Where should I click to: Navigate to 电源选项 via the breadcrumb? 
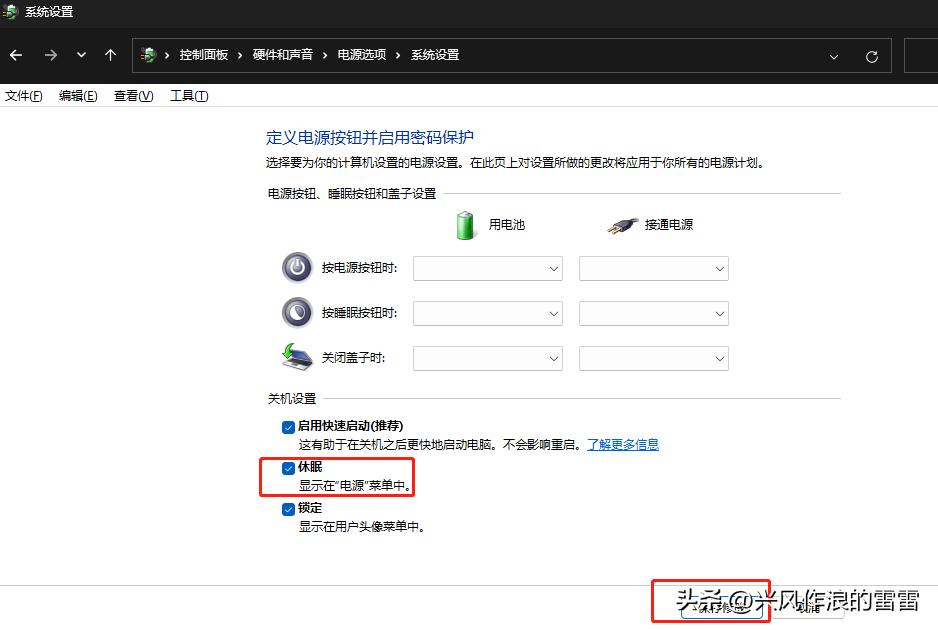coord(360,55)
